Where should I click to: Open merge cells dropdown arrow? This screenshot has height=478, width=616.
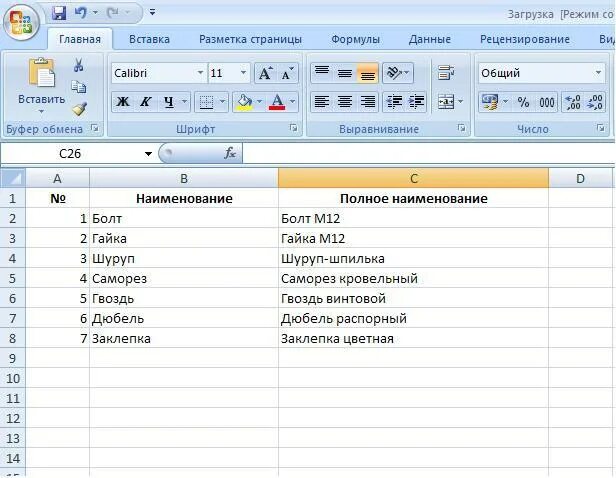coord(461,102)
